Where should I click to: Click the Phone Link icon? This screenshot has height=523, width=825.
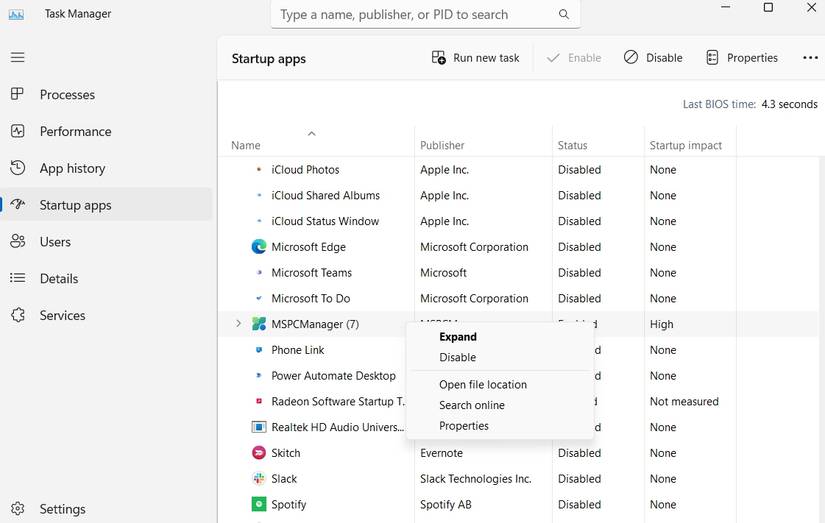coord(258,349)
